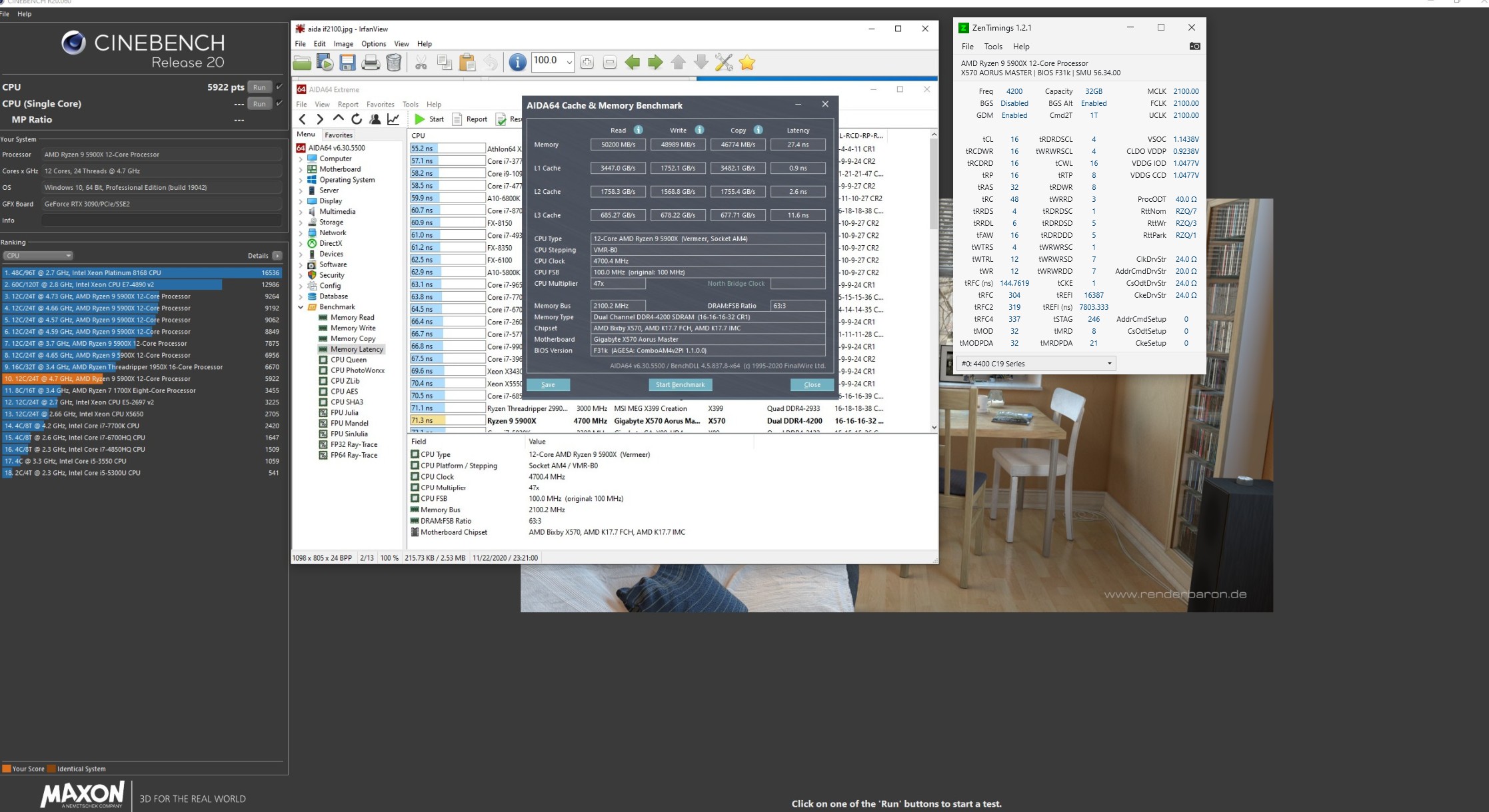
Task: Click IrfanView star about icon
Action: point(747,63)
